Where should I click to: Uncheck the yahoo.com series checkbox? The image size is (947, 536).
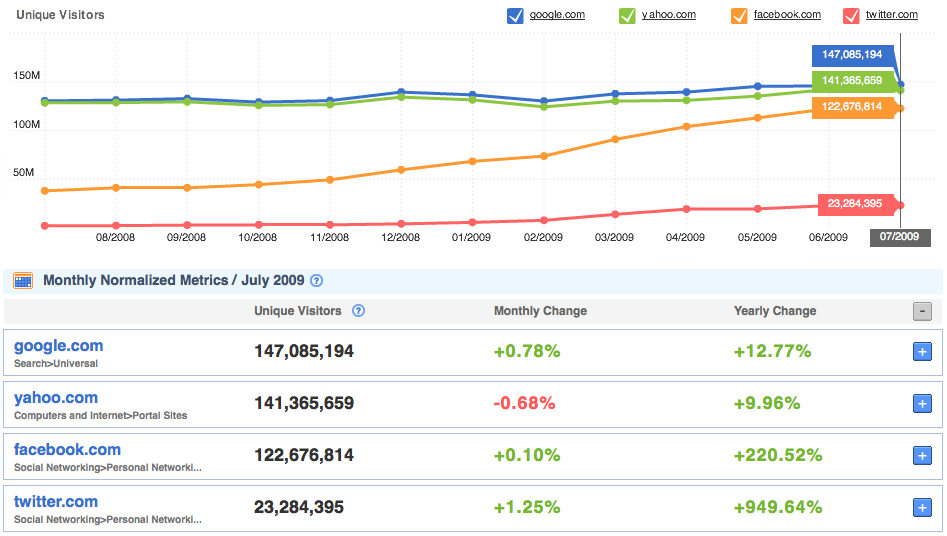click(627, 16)
